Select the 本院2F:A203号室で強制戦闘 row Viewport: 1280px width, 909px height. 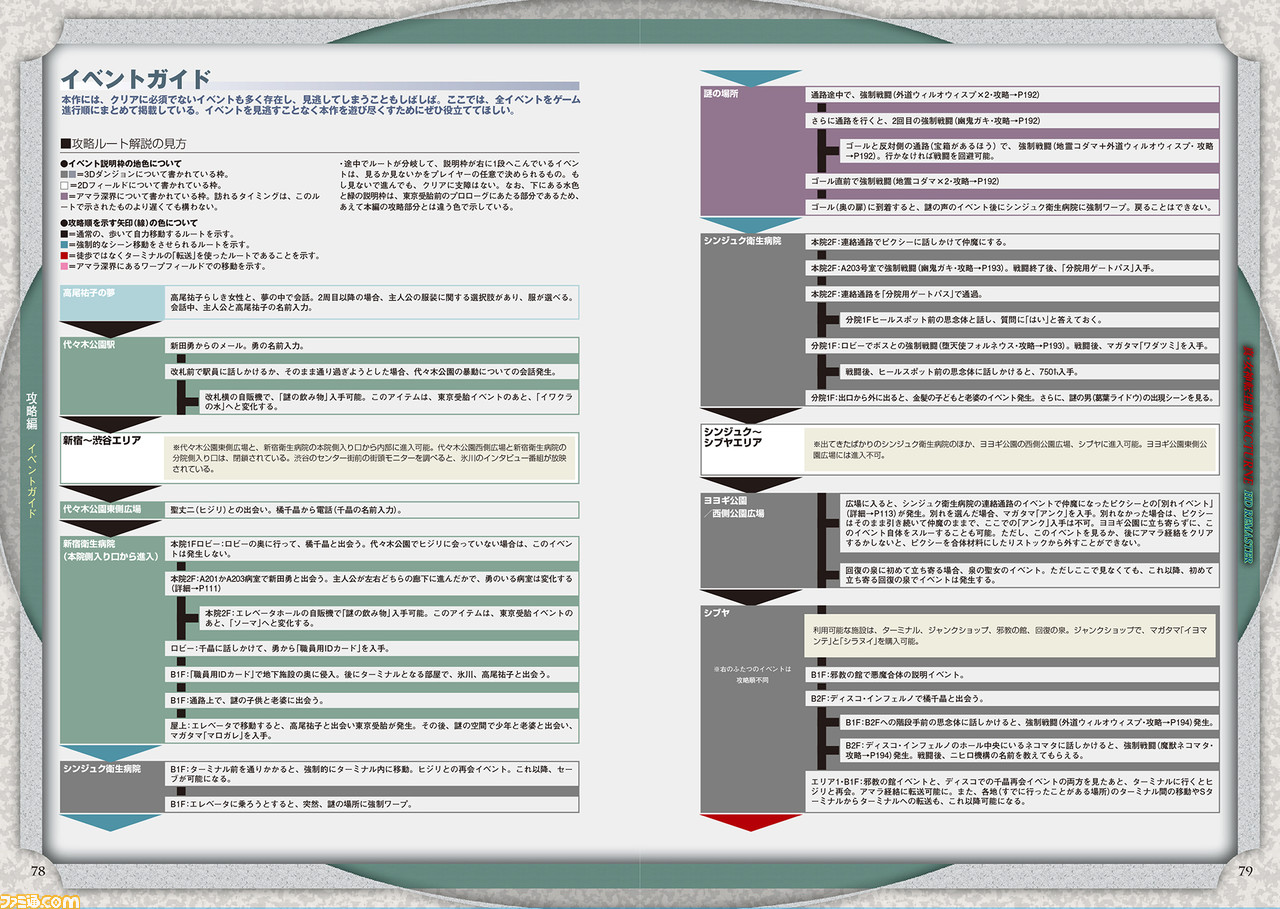point(1011,268)
